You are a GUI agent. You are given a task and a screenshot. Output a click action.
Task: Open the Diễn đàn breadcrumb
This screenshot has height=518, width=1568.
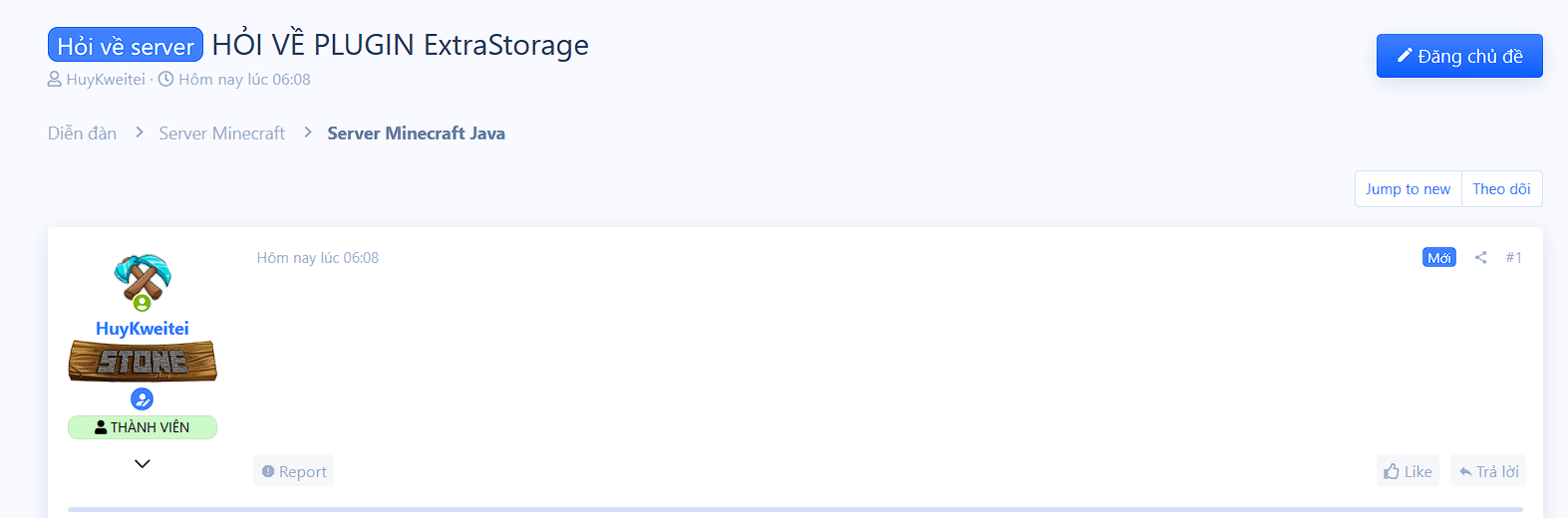pos(82,133)
